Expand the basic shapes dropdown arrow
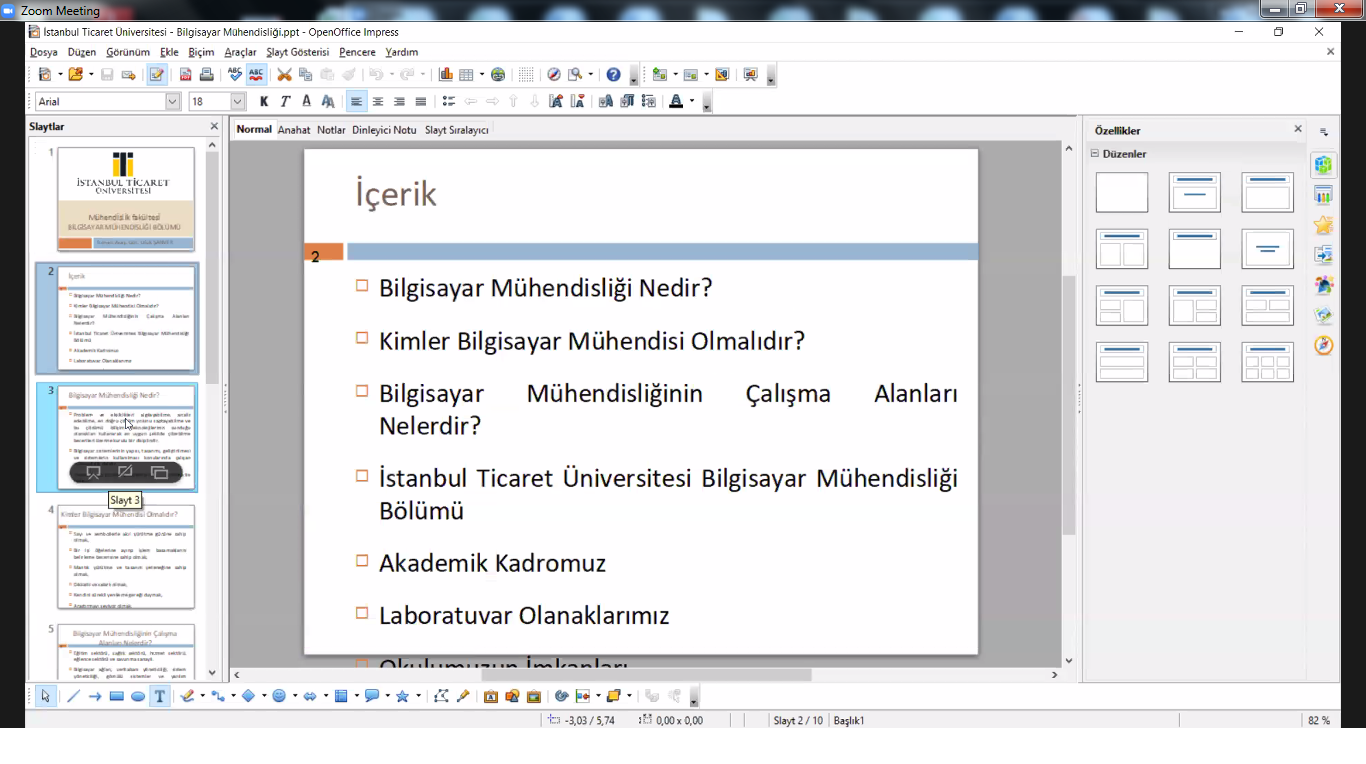Screen dimensions: 1366x764 (x=264, y=697)
